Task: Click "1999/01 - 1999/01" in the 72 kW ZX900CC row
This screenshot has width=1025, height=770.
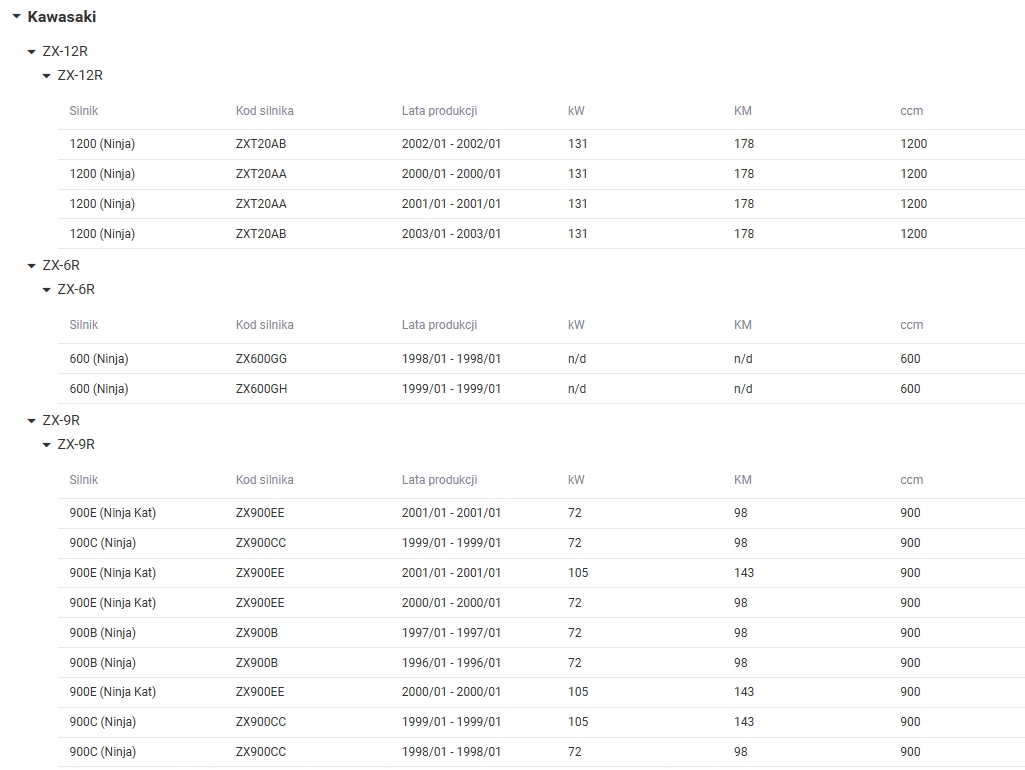Action: point(451,543)
